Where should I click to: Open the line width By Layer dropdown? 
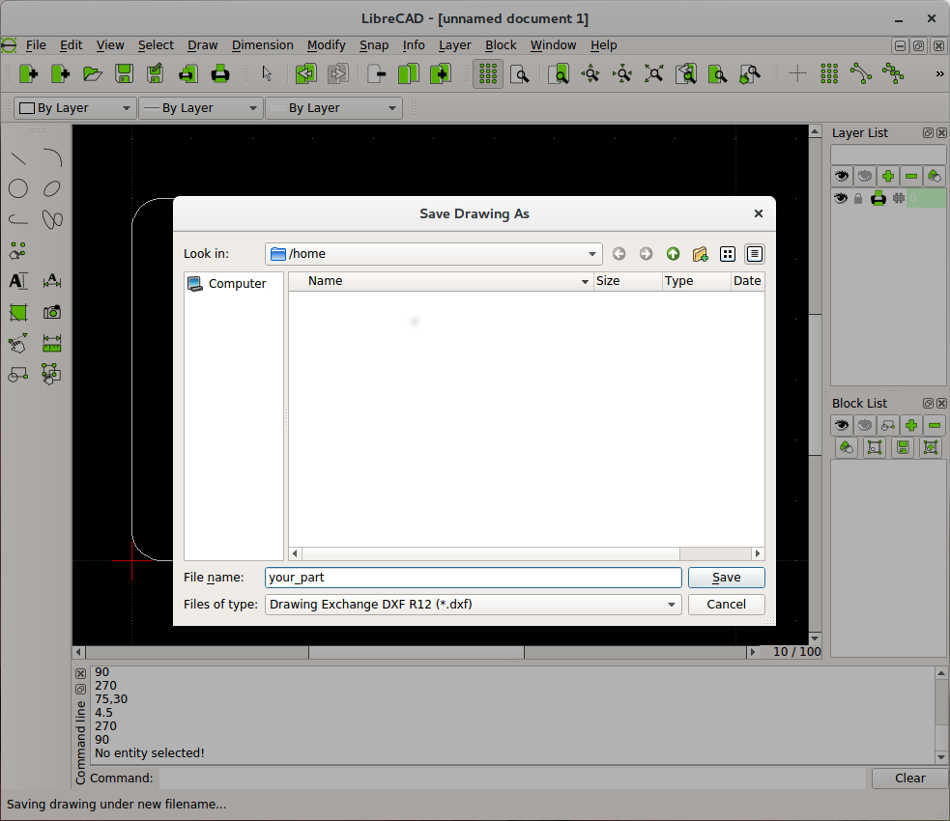point(199,108)
